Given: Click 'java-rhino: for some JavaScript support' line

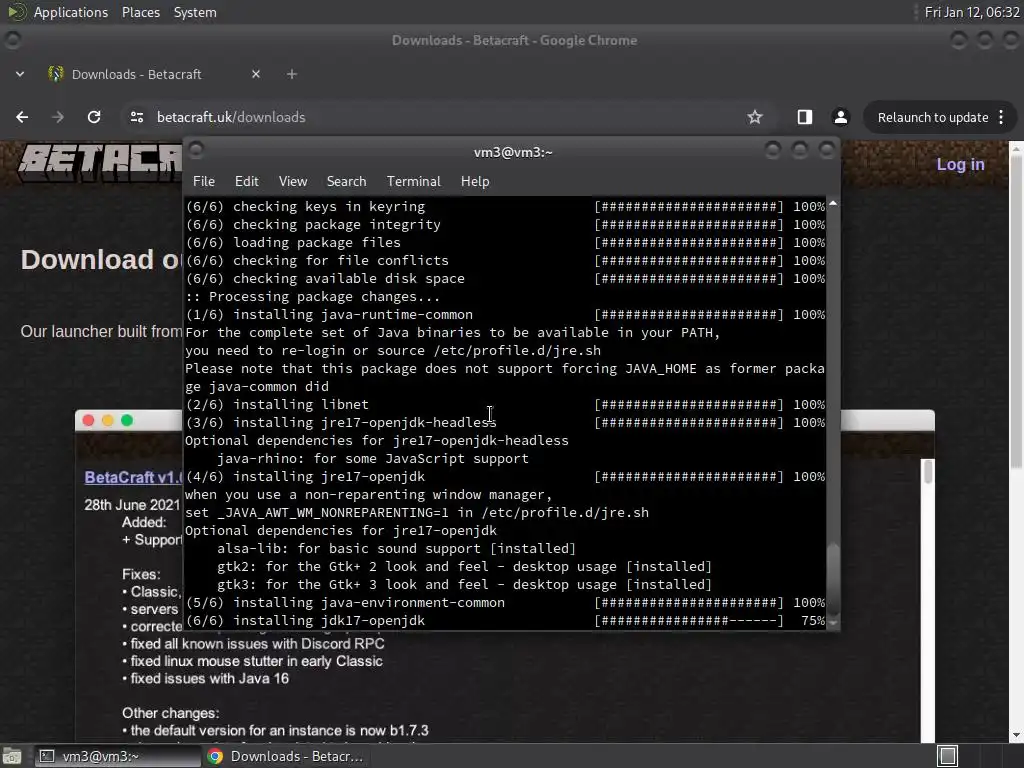Looking at the screenshot, I should (372, 459).
